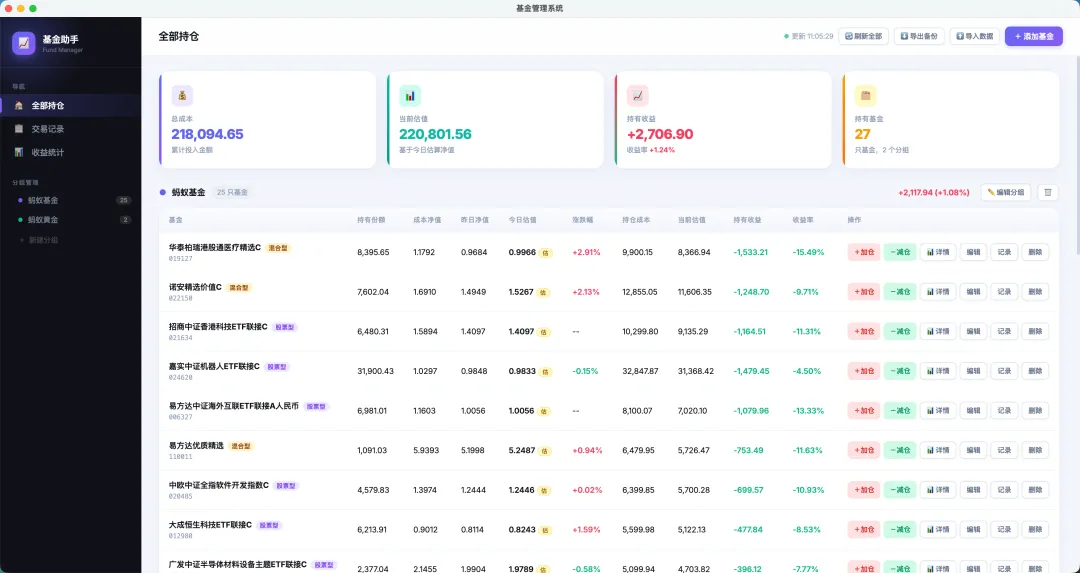Open 详情 for 招商中证香港科技ETF联接C

[x=937, y=331]
